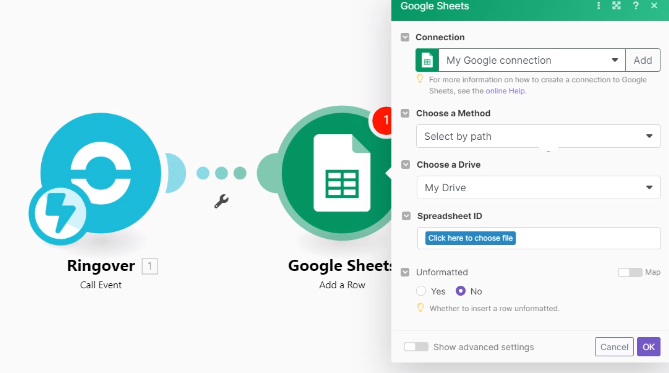Collapse the Connection section chevron
Image resolution: width=669 pixels, height=373 pixels.
pos(405,37)
